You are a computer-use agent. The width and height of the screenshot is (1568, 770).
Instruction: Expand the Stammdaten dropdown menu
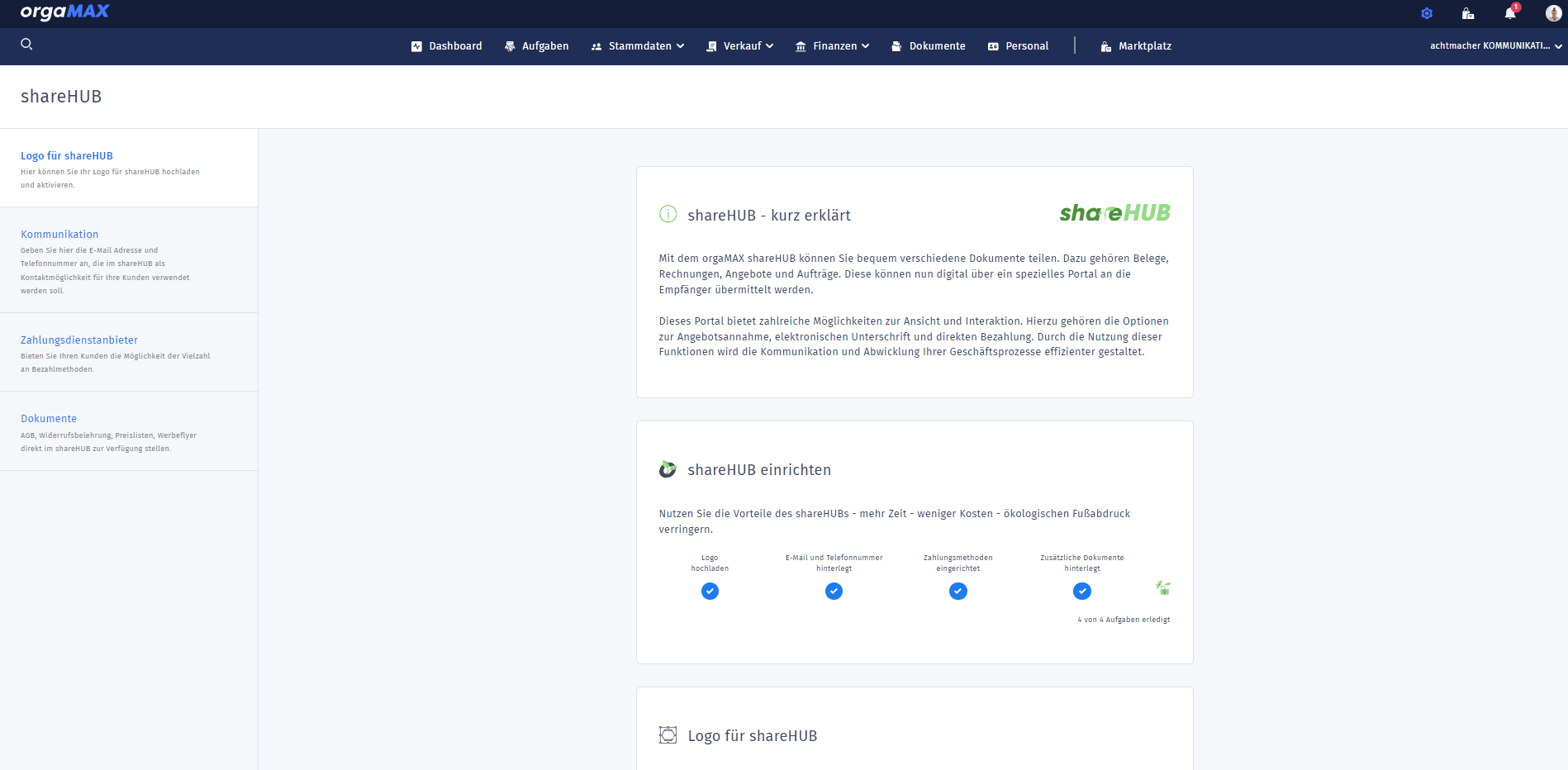point(638,46)
